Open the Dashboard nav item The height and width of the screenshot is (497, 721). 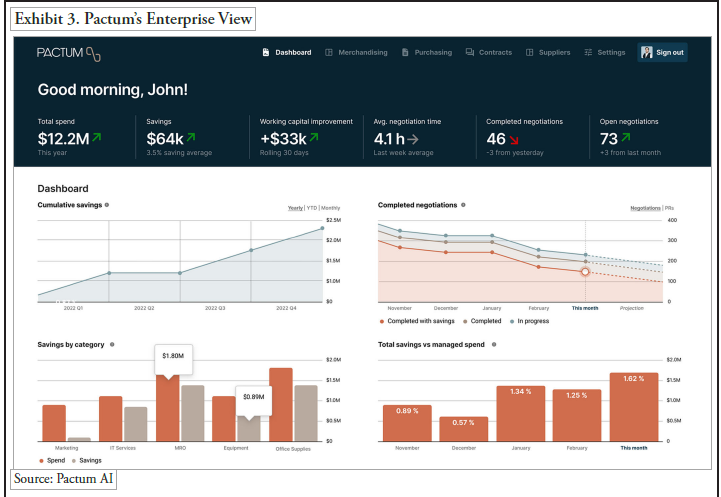286,52
